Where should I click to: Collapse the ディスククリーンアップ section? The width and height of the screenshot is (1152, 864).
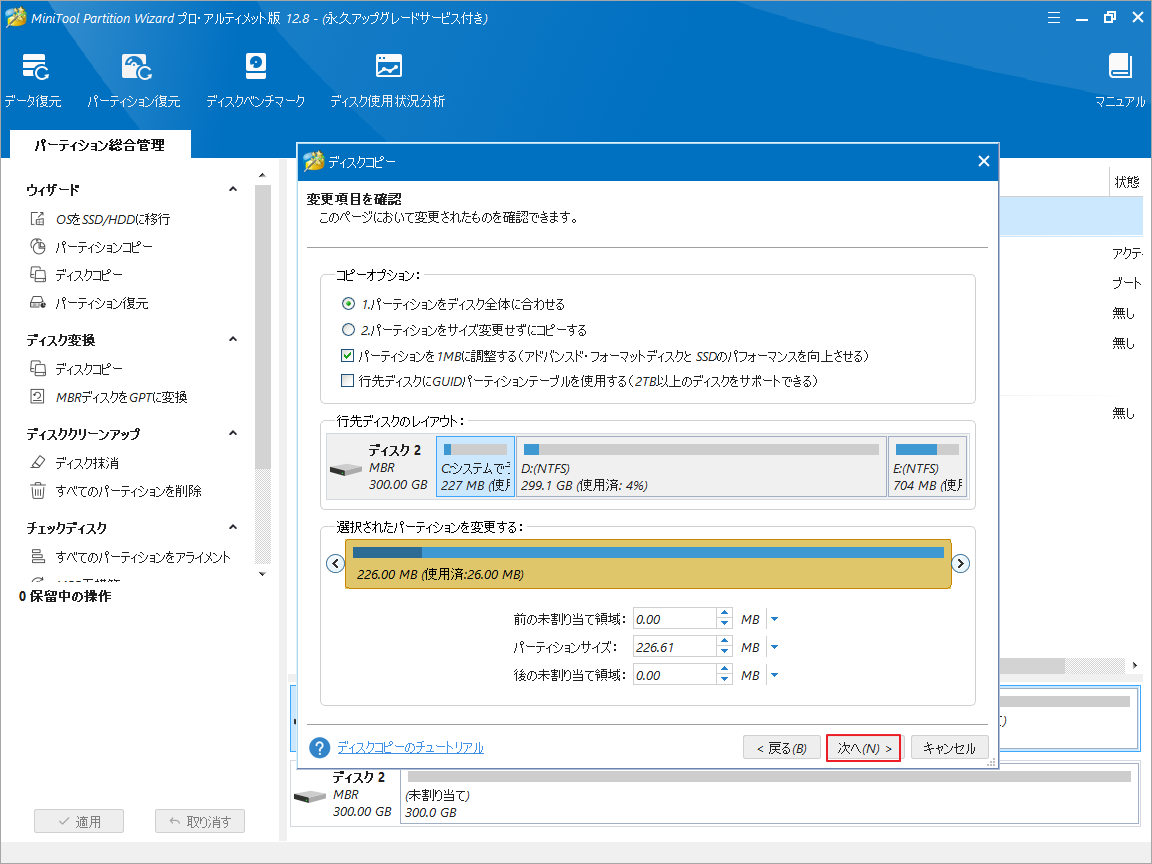pyautogui.click(x=233, y=433)
